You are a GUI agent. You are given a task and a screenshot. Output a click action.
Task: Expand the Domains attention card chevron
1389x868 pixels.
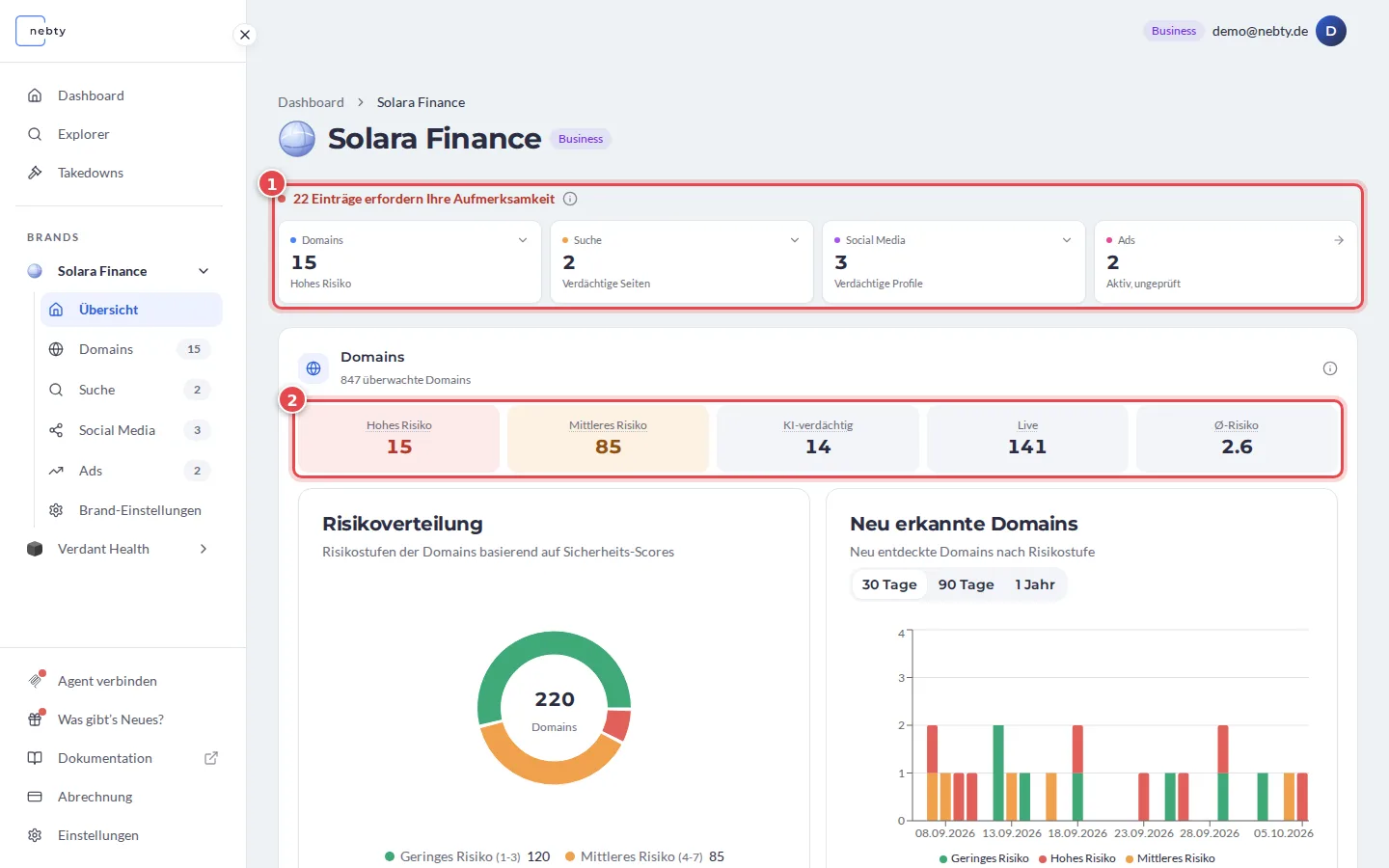523,240
